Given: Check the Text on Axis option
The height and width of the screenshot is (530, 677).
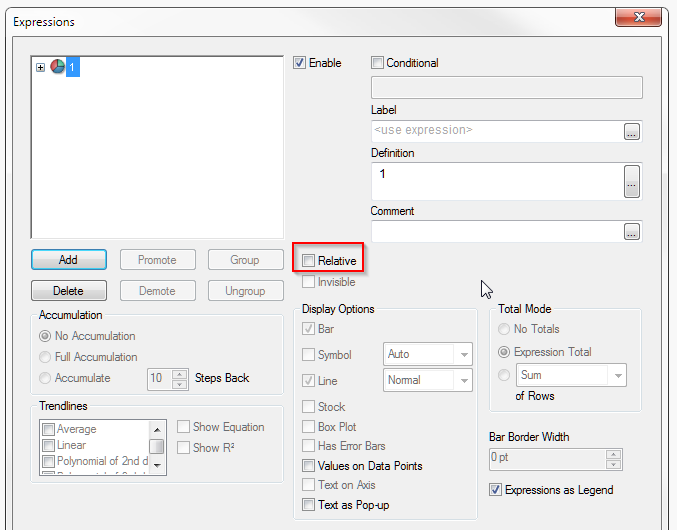Looking at the screenshot, I should click(x=308, y=485).
